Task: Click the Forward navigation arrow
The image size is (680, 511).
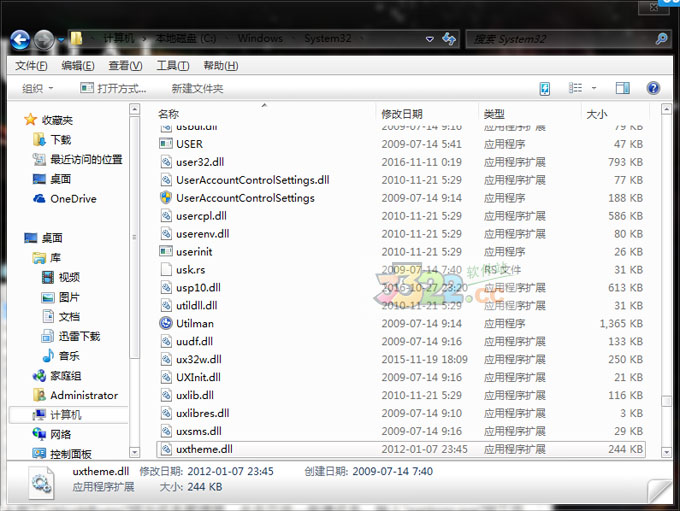Action: click(44, 40)
